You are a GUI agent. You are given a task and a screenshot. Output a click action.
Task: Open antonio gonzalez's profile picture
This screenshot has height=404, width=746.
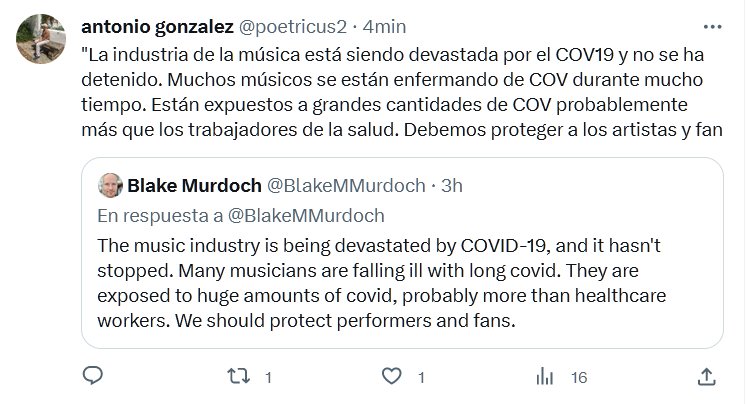(x=39, y=40)
